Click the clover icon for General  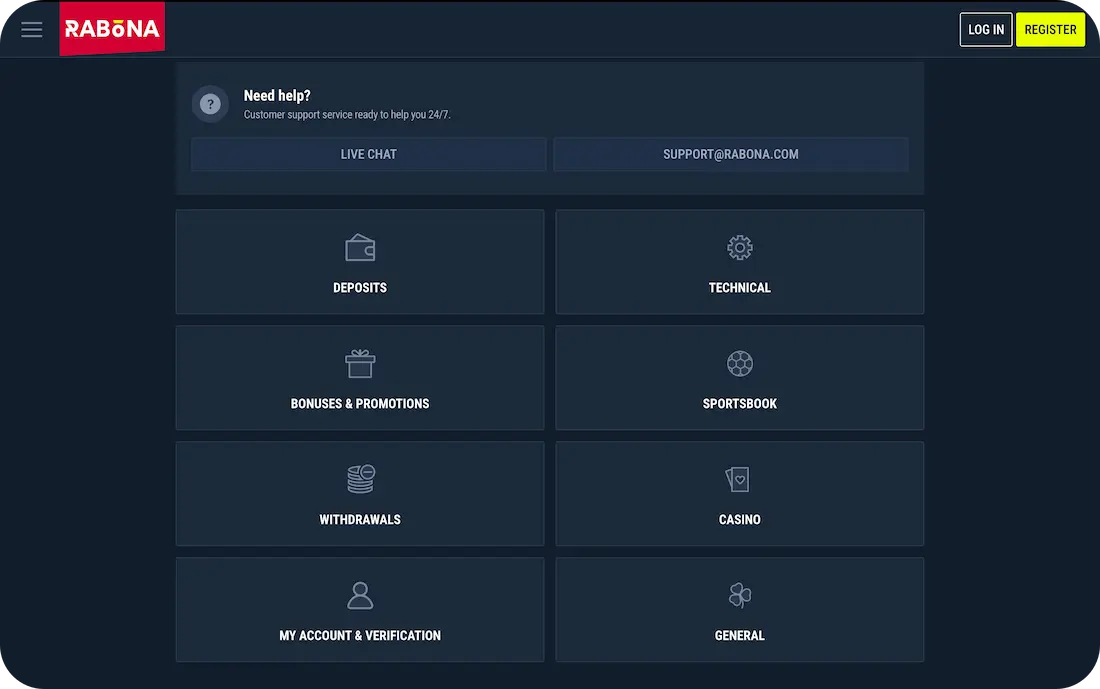click(740, 596)
